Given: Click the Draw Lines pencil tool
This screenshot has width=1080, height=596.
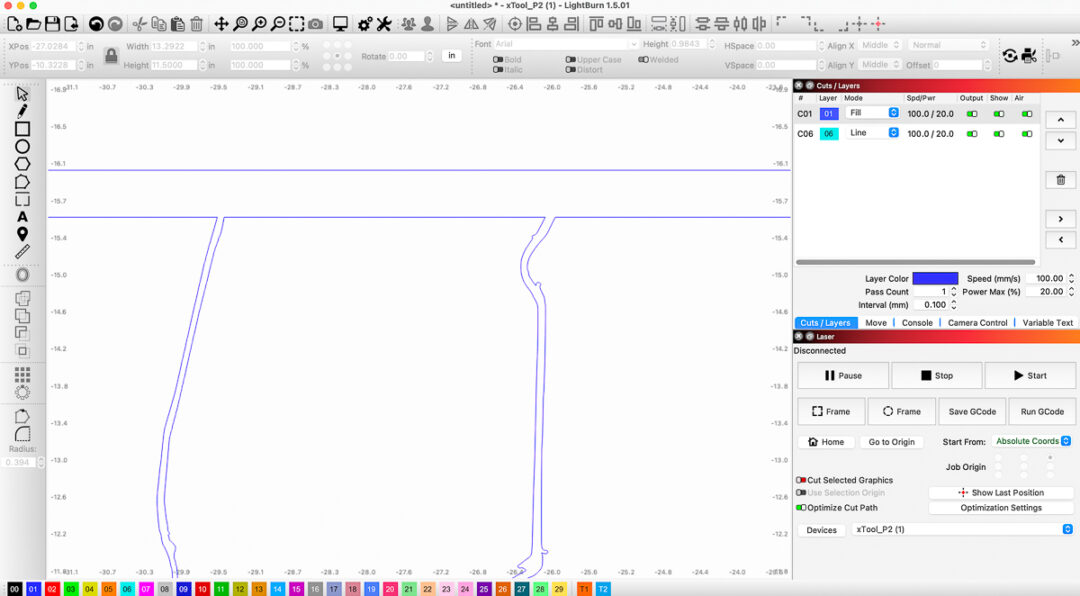Looking at the screenshot, I should (22, 111).
